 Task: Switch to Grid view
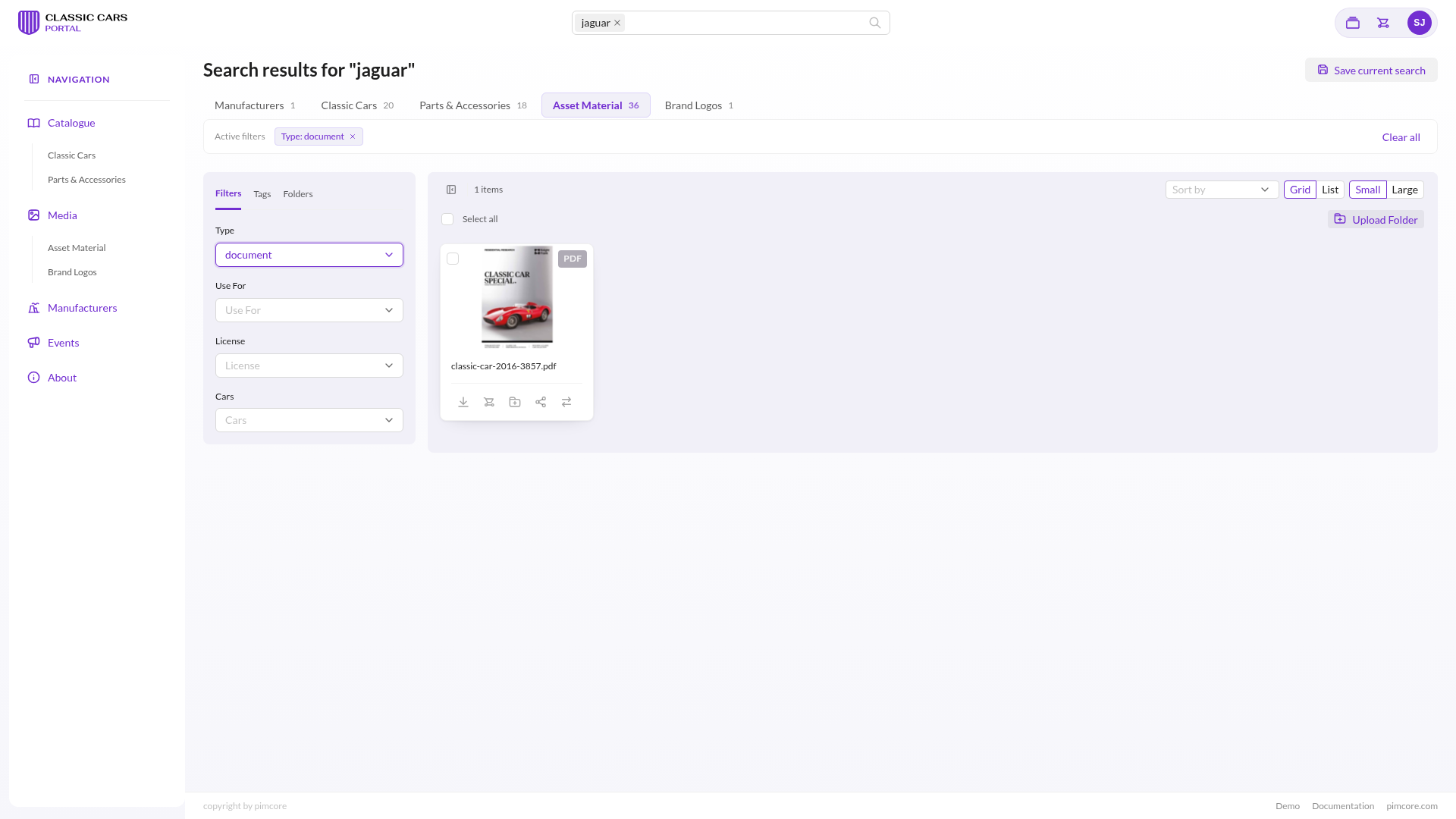[1300, 190]
